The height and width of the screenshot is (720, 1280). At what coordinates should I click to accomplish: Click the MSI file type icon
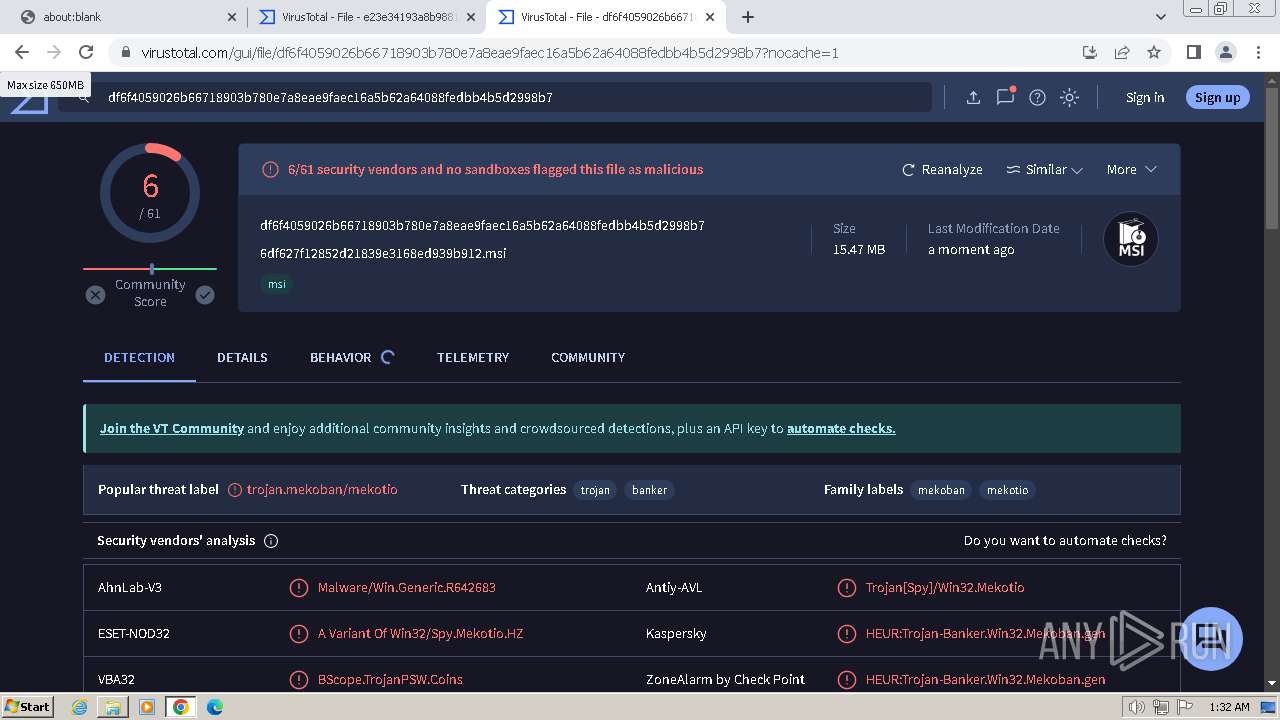[1130, 240]
